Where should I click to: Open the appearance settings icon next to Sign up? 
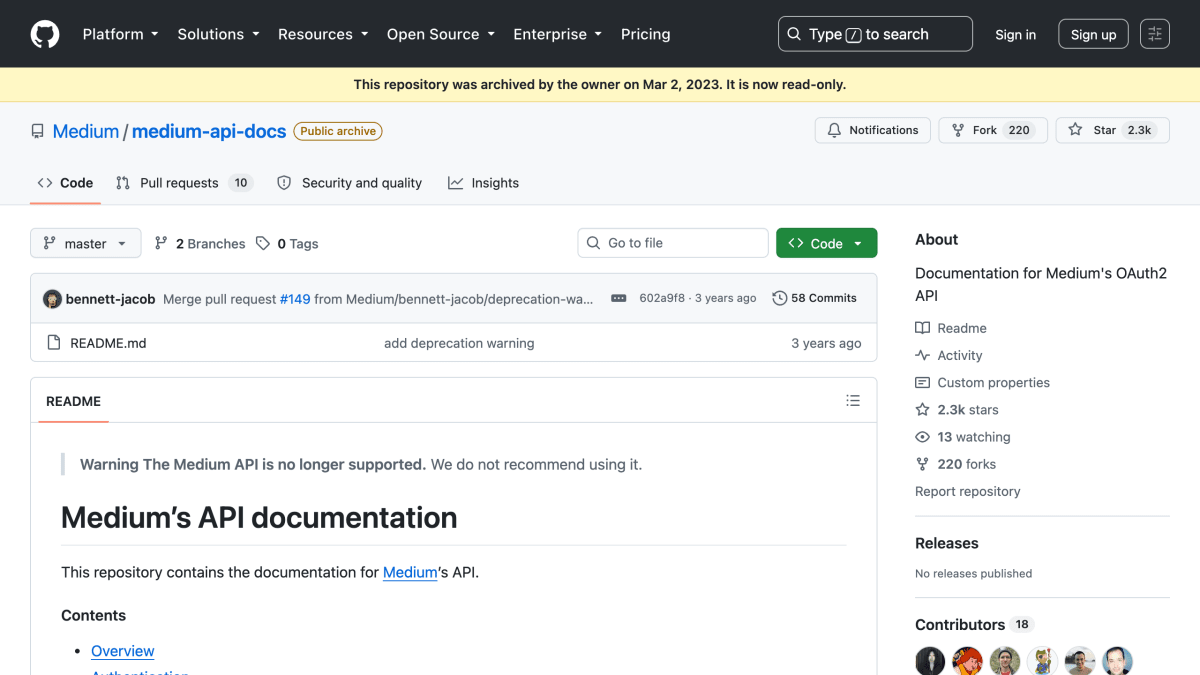(1155, 34)
